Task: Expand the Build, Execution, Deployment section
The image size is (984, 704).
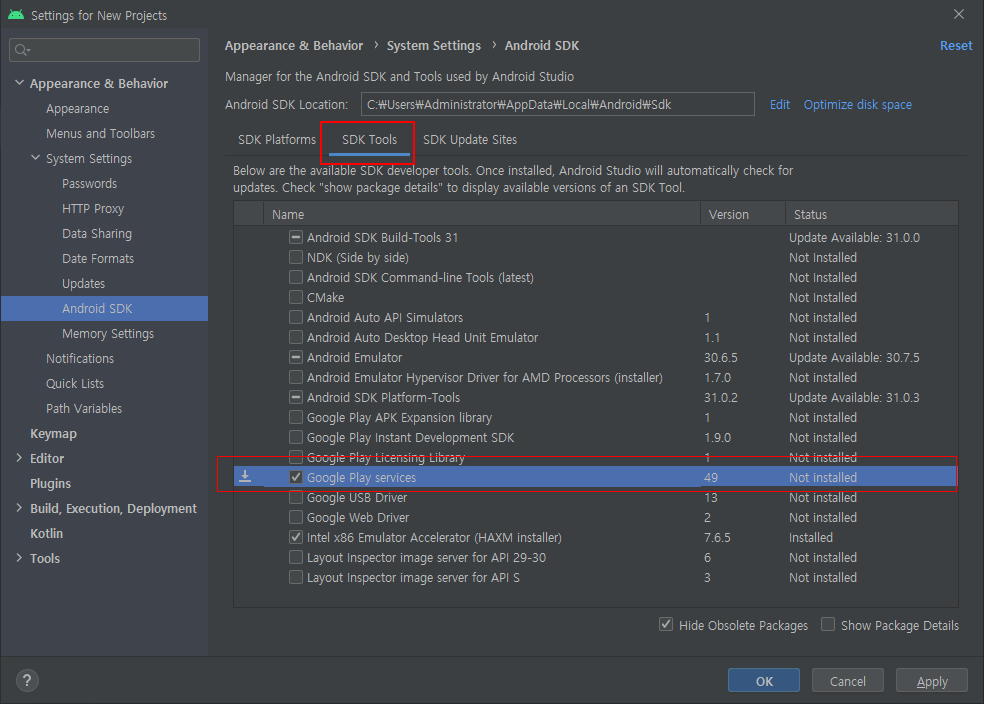Action: 19,508
